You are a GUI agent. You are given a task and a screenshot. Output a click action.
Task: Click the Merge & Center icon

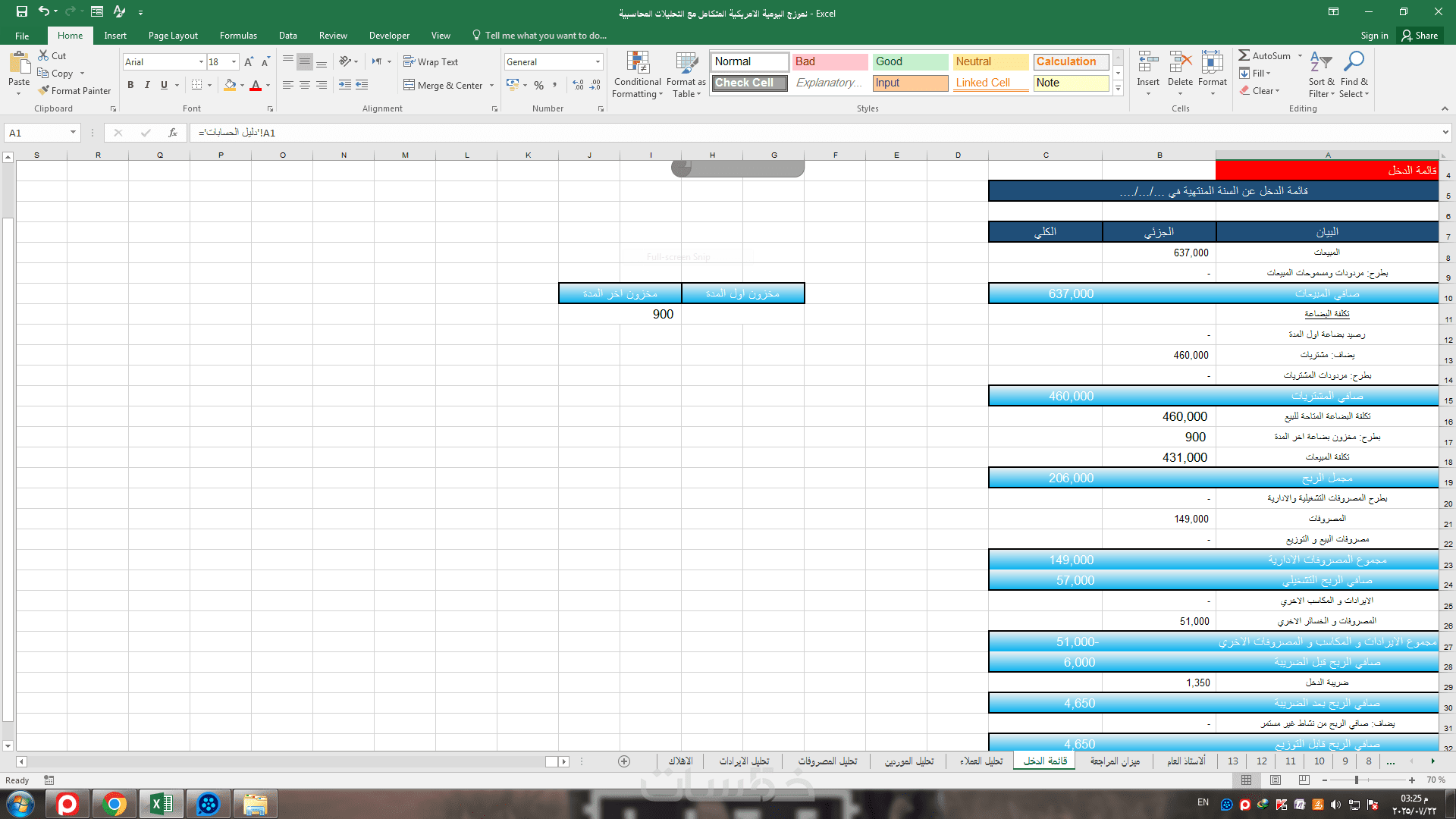(409, 85)
